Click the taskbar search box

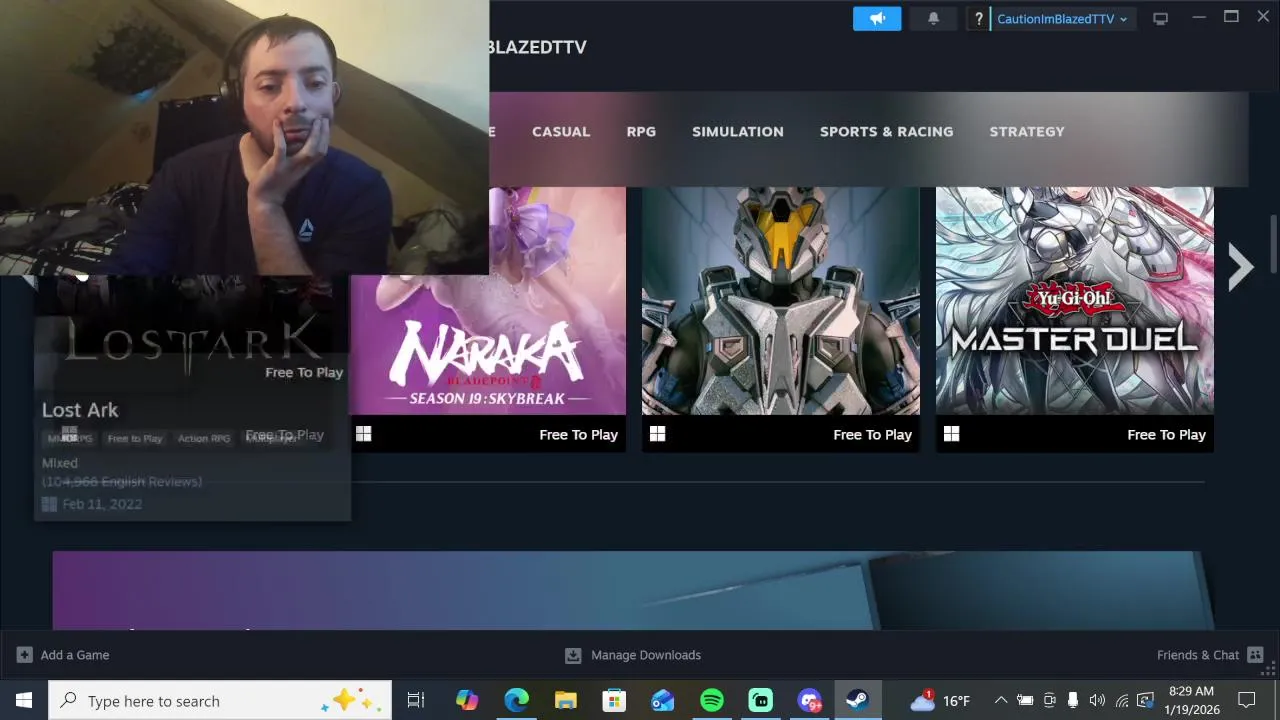click(220, 700)
